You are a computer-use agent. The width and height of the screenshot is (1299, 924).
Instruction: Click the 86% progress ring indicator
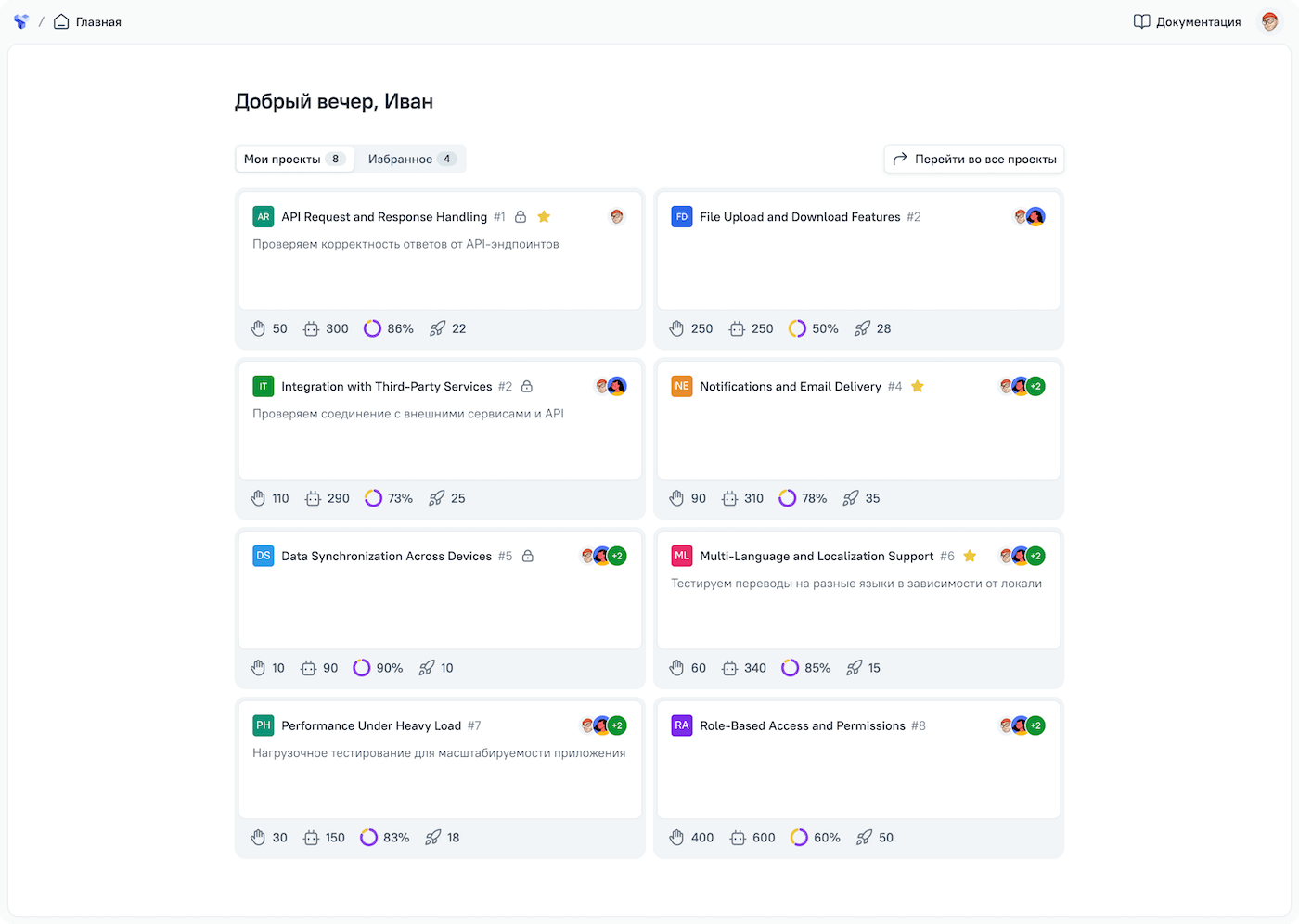(x=372, y=328)
